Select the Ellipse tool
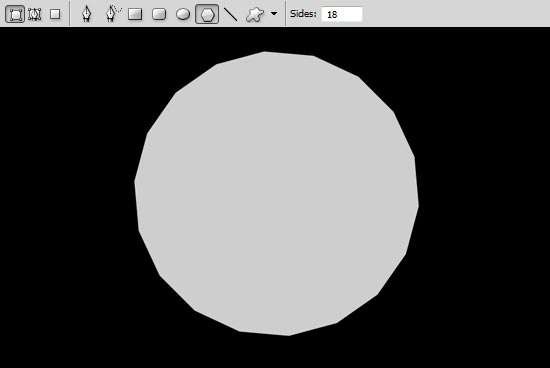 [183, 14]
